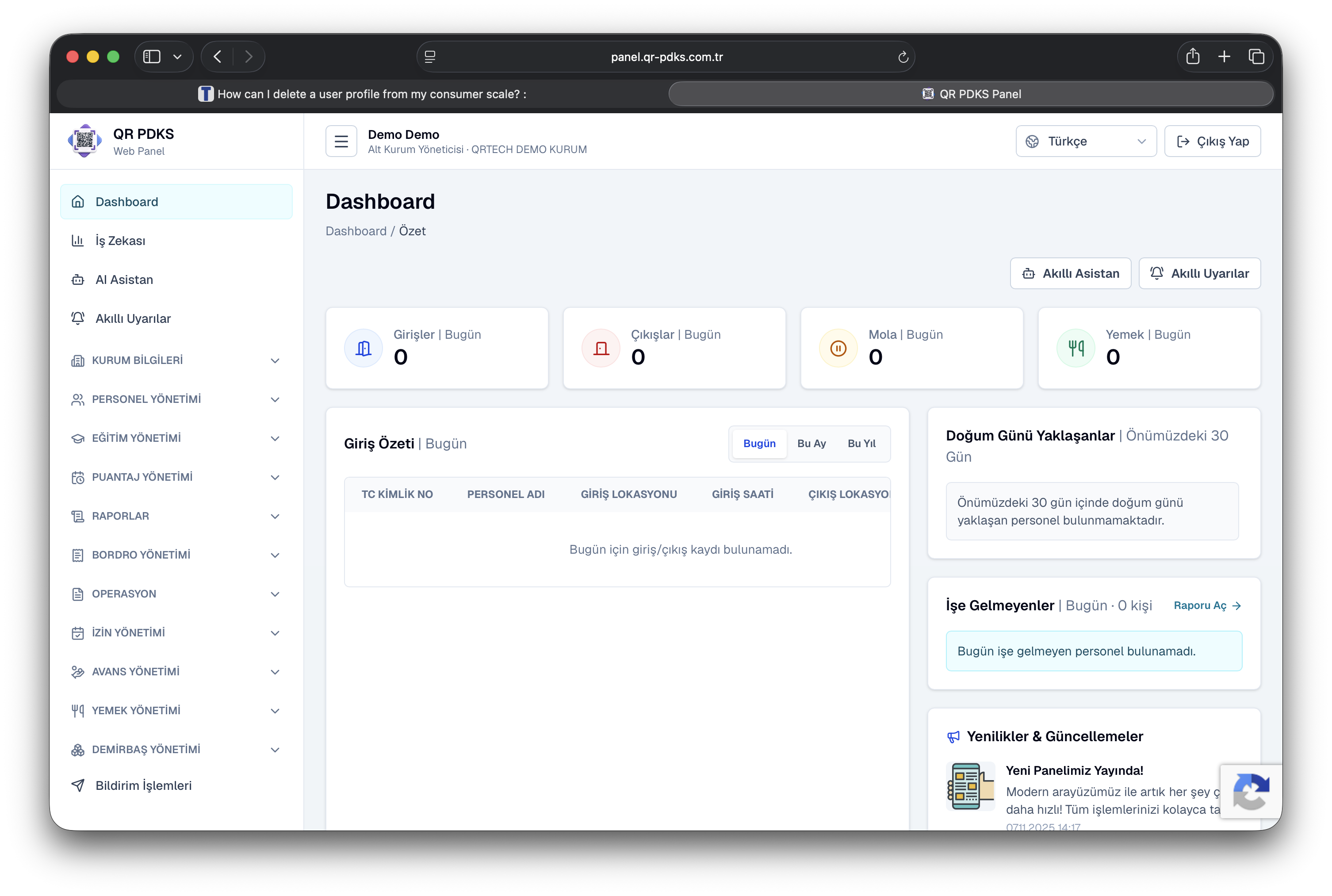Expand the PERSONEL YÖNETİMİ chevron

[275, 399]
